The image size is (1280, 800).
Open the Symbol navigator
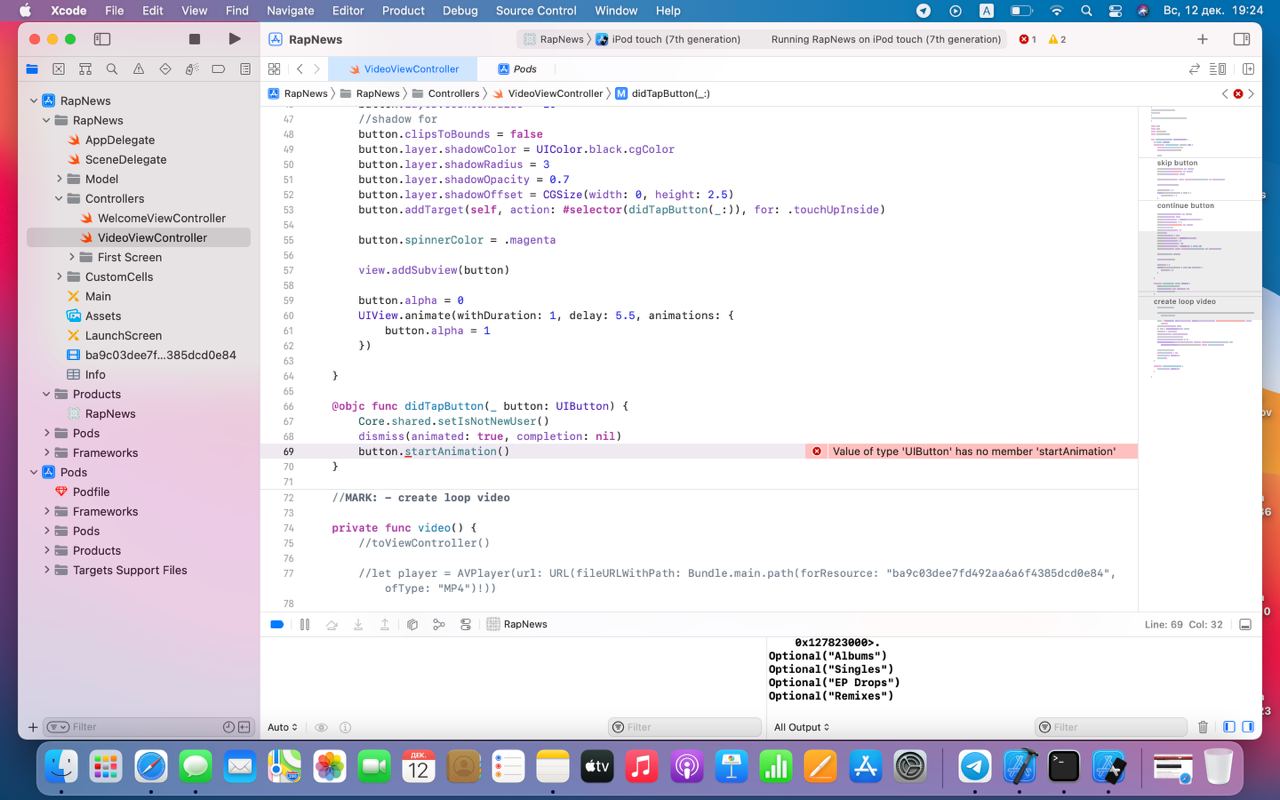pos(85,69)
